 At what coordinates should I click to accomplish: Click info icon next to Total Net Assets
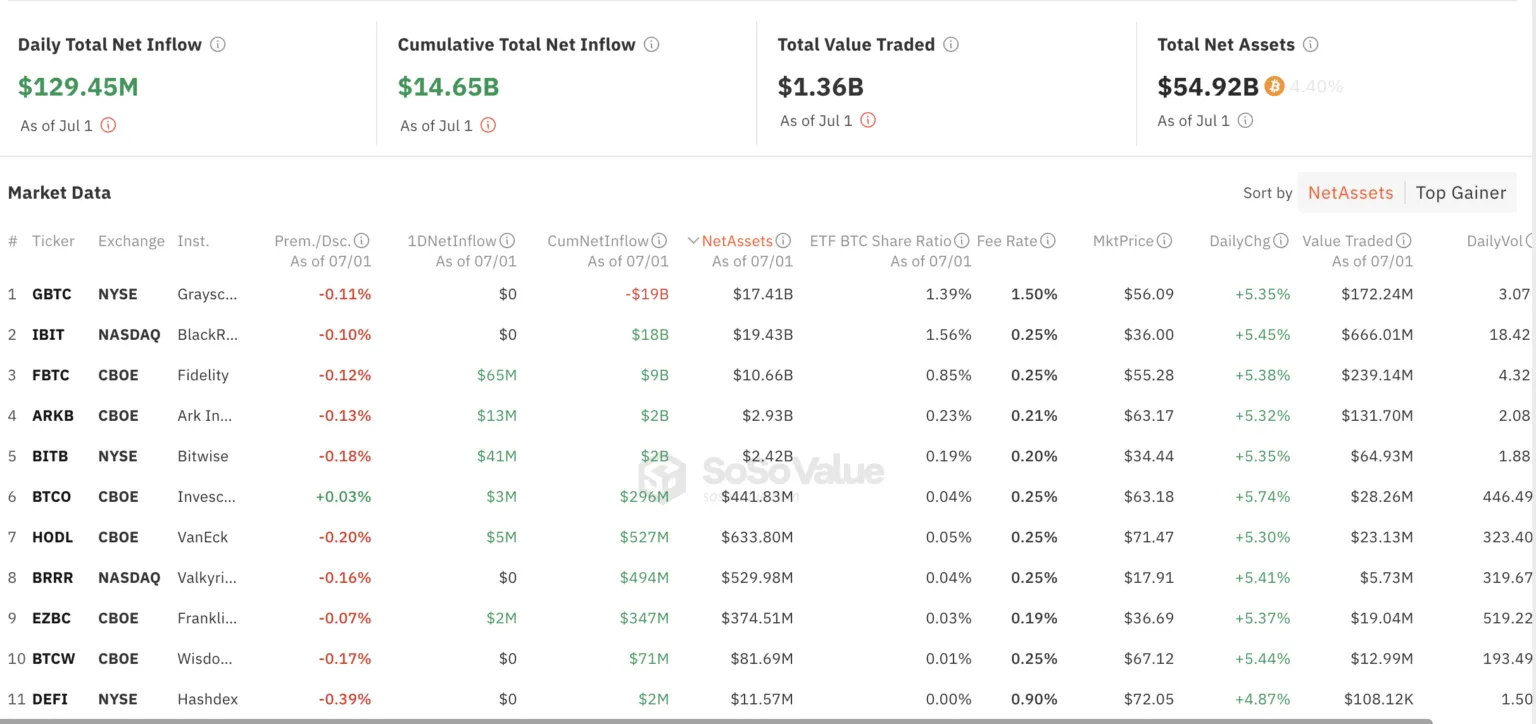[x=1310, y=45]
